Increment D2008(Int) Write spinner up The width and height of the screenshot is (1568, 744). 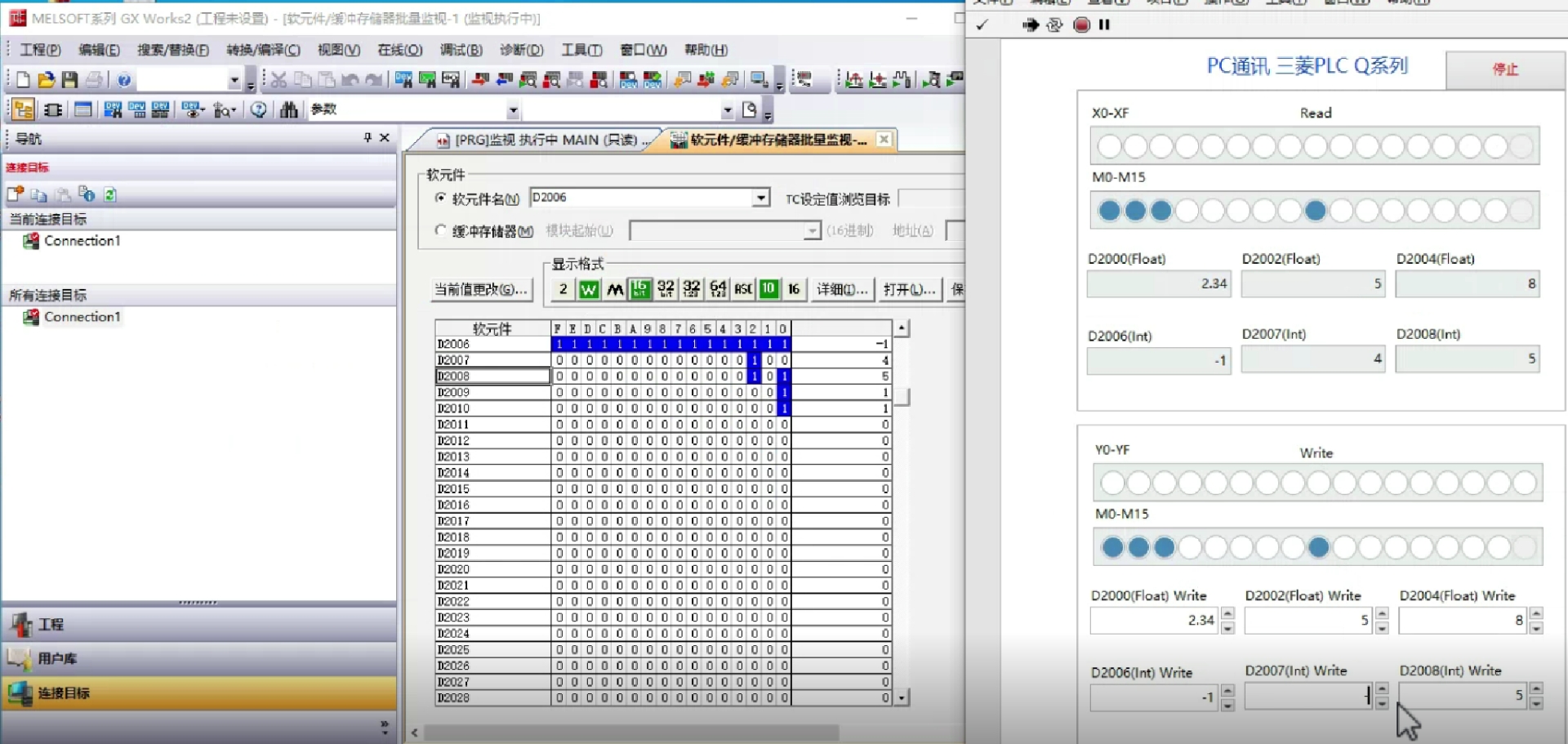[x=1536, y=688]
